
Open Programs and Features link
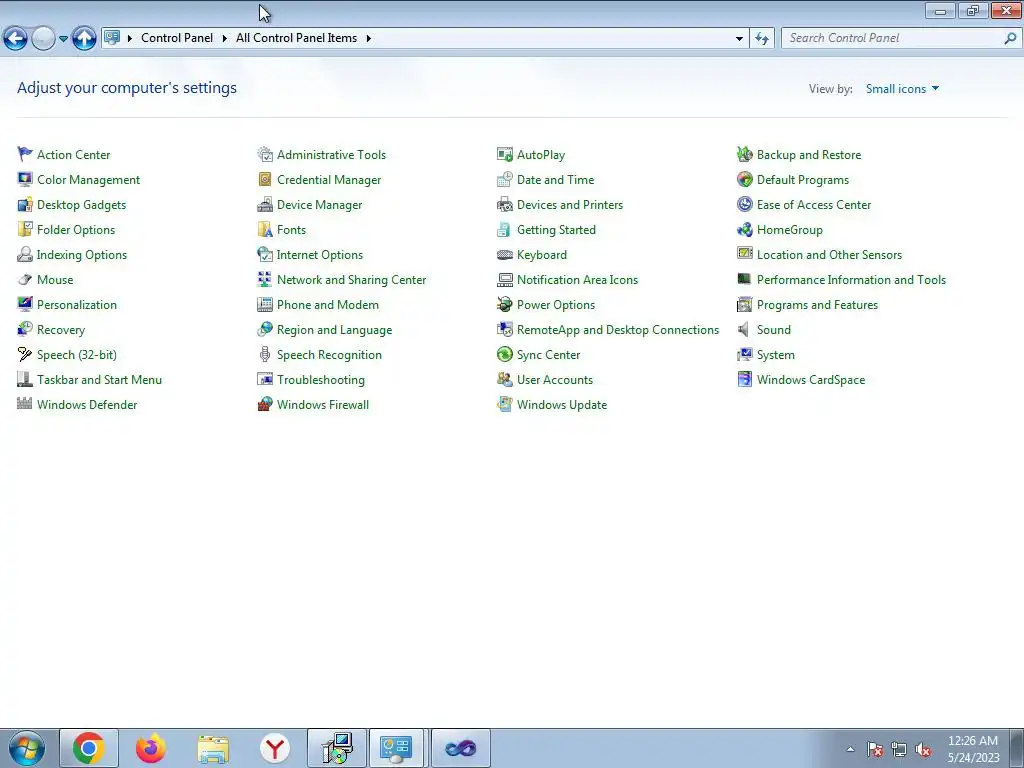(817, 304)
